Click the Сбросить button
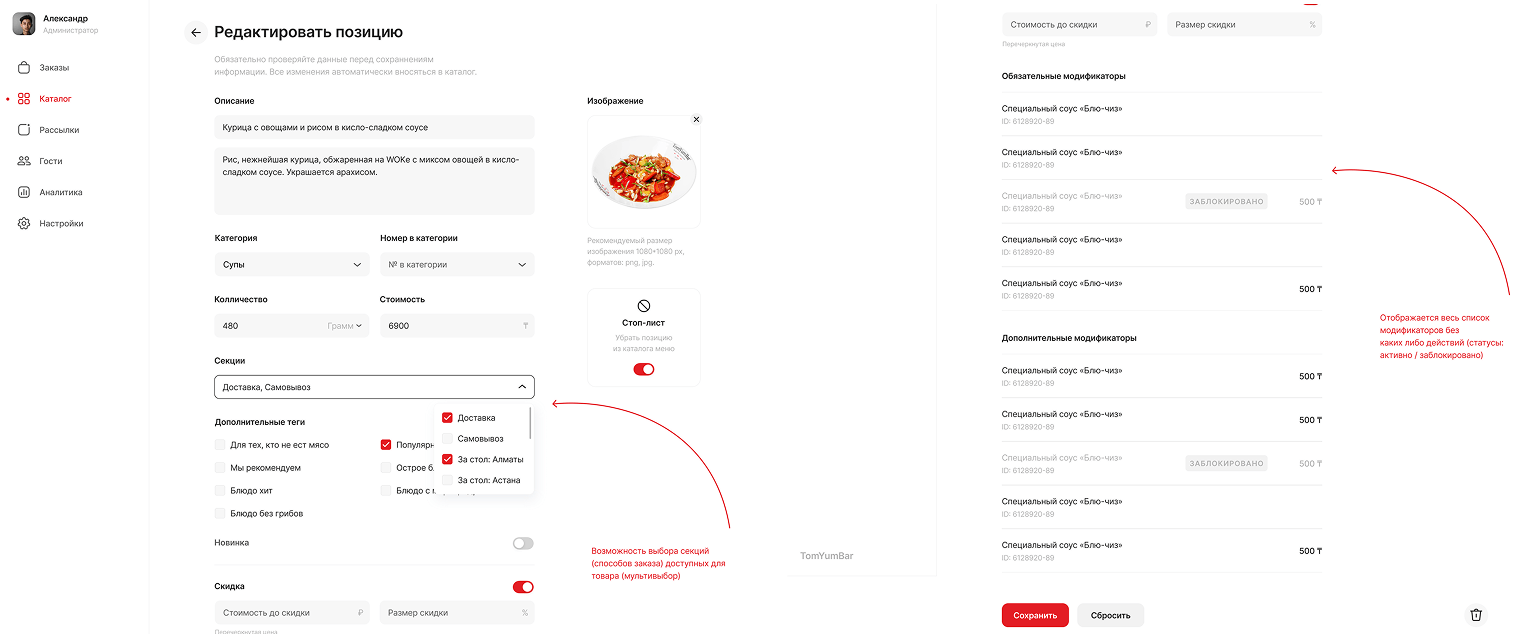Screen dimensions: 1535x638 click(x=1110, y=615)
